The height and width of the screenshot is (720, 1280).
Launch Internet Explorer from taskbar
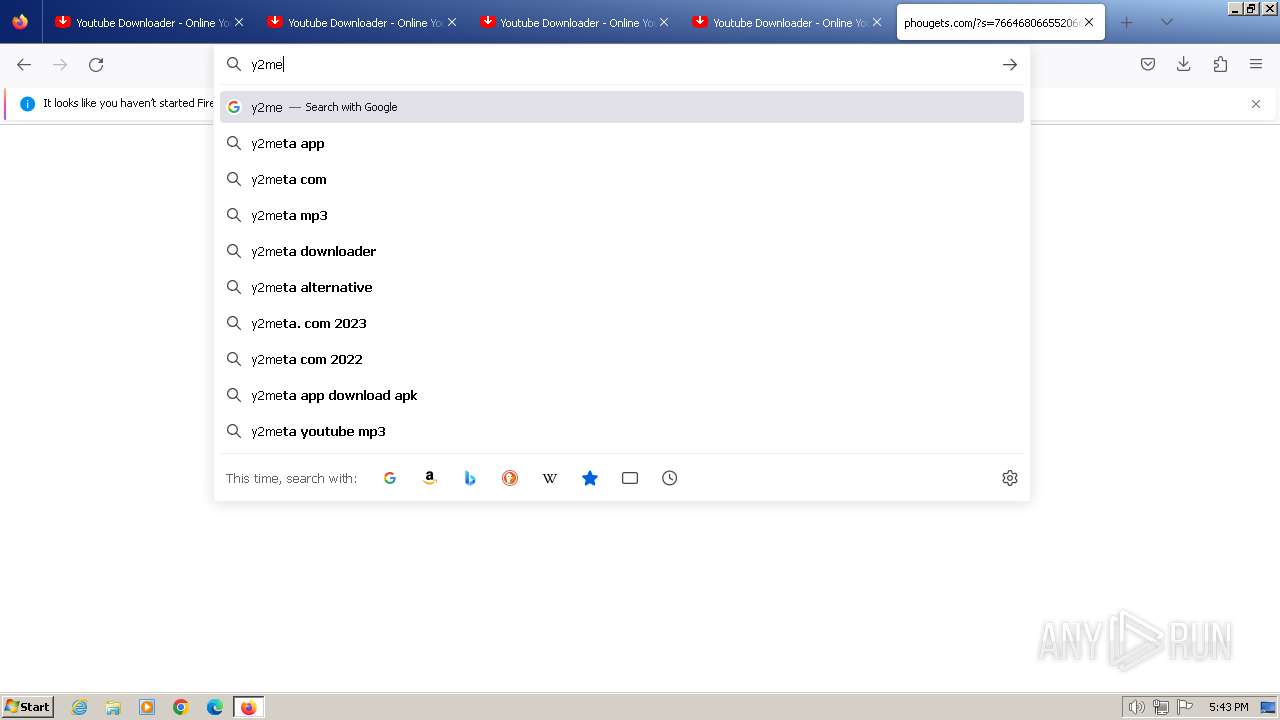(80, 707)
